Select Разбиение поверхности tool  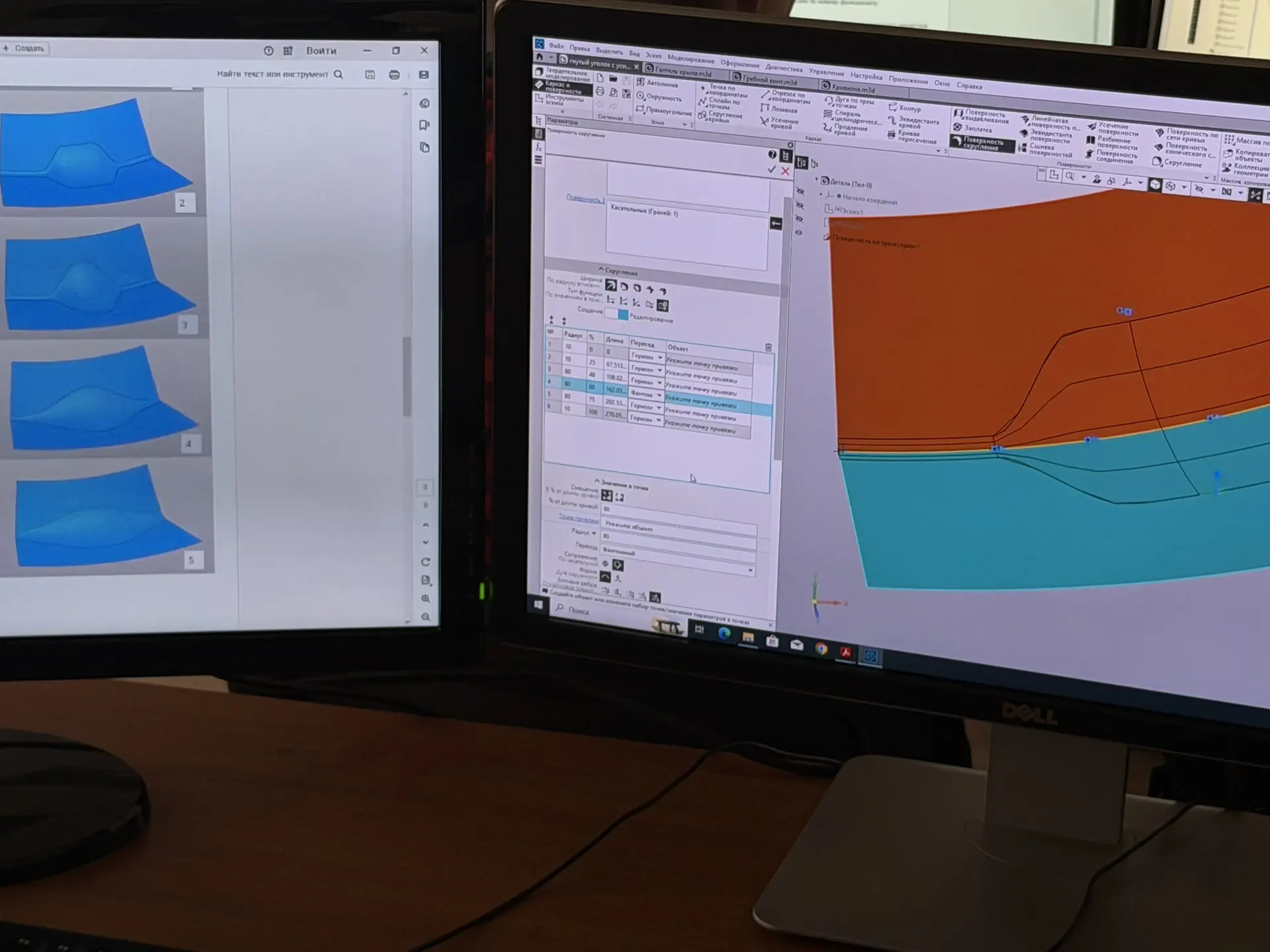click(1113, 143)
